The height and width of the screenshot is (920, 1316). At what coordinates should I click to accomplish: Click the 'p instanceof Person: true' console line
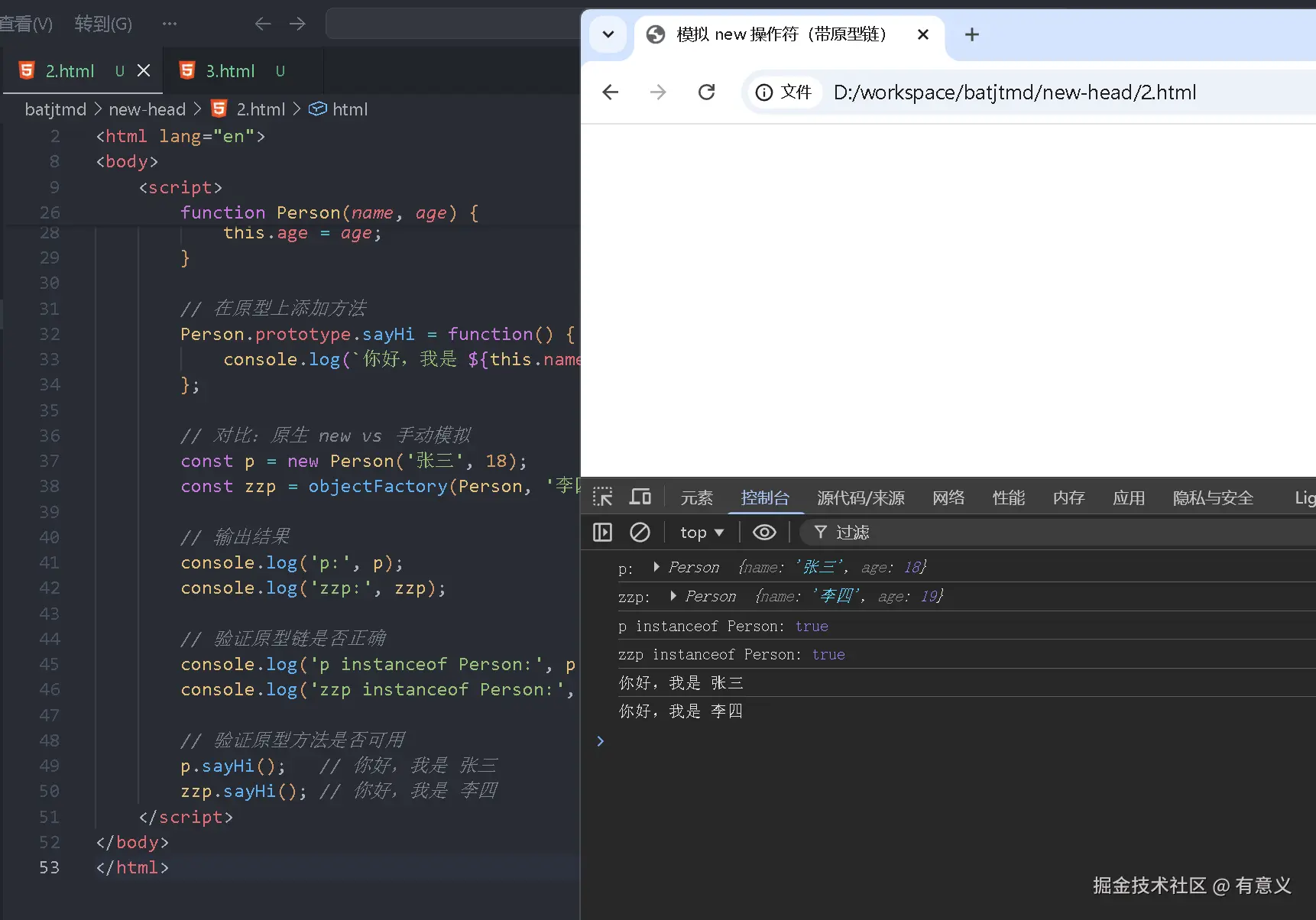723,626
